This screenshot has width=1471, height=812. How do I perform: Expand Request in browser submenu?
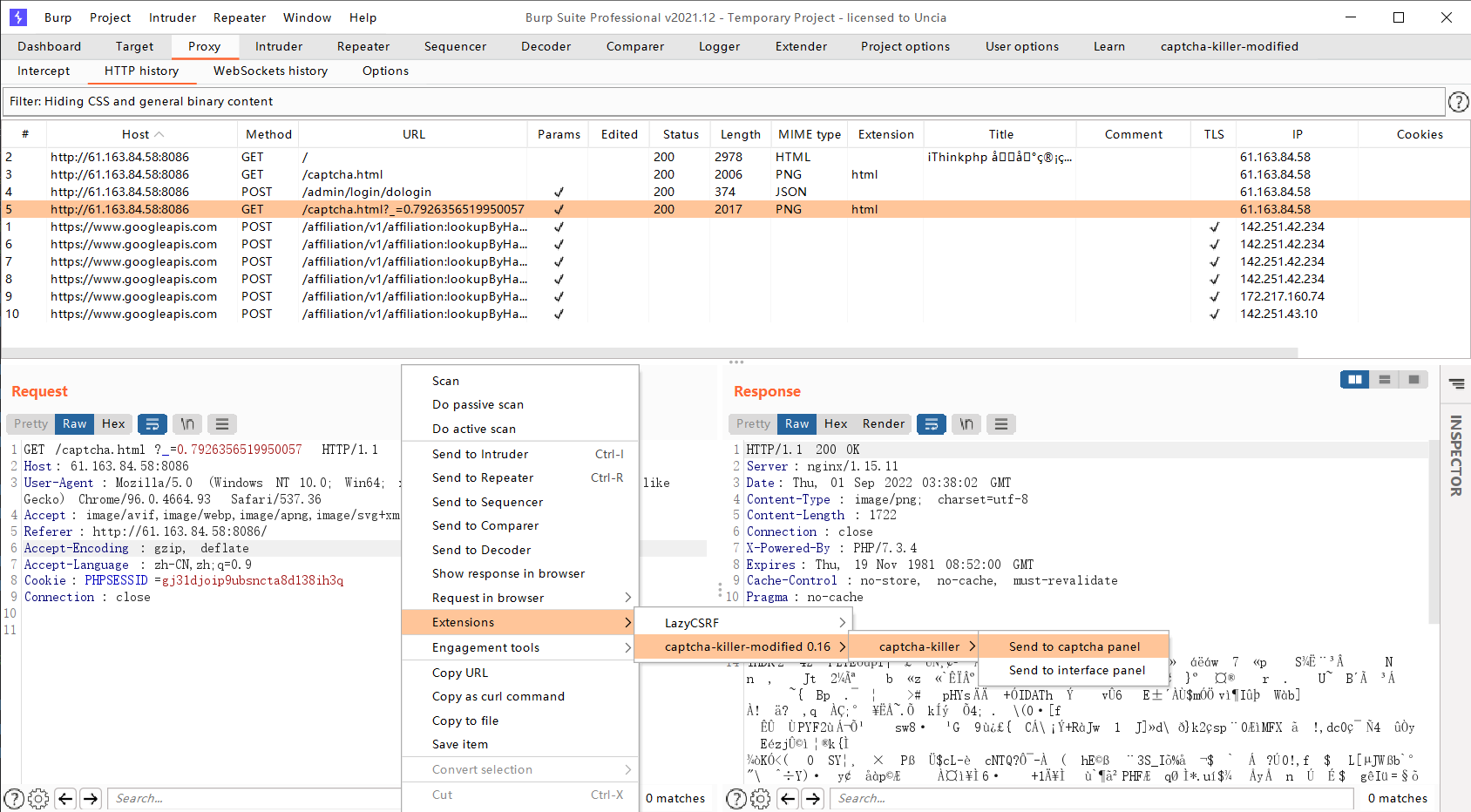pyautogui.click(x=520, y=598)
